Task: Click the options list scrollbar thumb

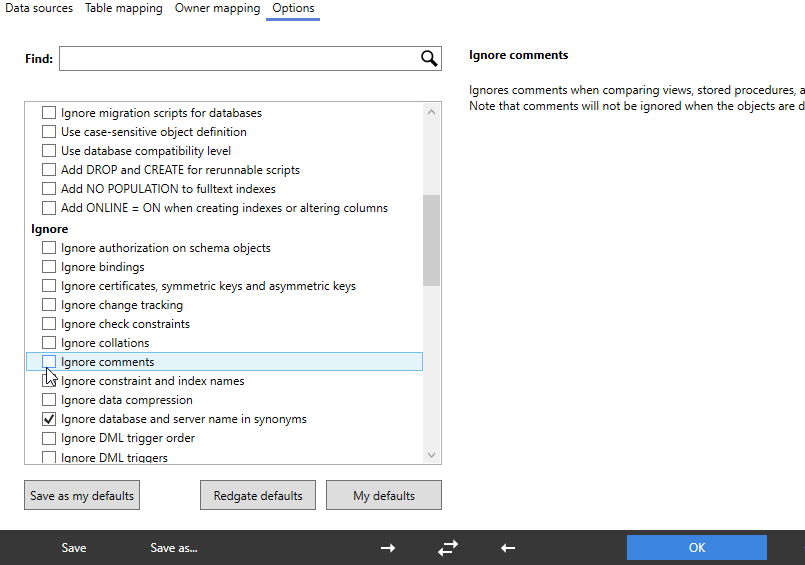Action: tap(431, 240)
